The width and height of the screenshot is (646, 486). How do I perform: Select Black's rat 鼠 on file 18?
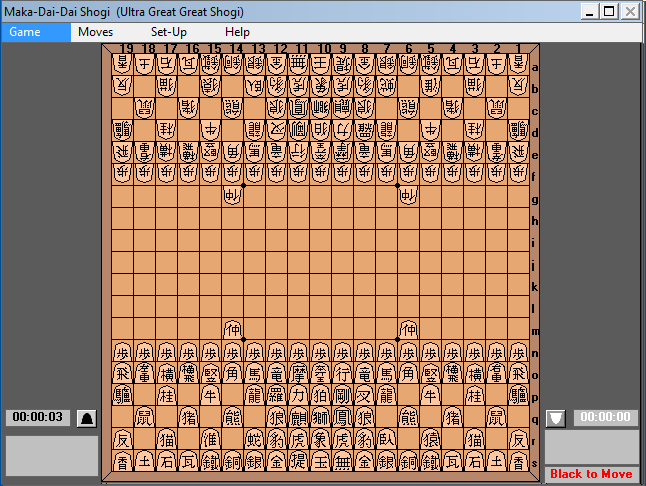(145, 417)
